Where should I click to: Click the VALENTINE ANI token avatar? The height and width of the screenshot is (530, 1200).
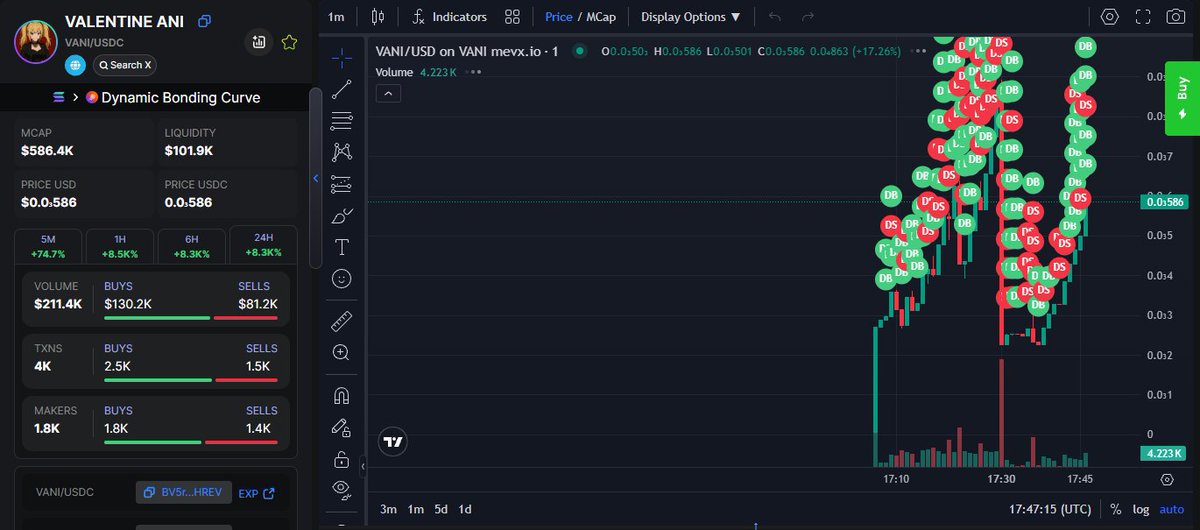click(35, 41)
